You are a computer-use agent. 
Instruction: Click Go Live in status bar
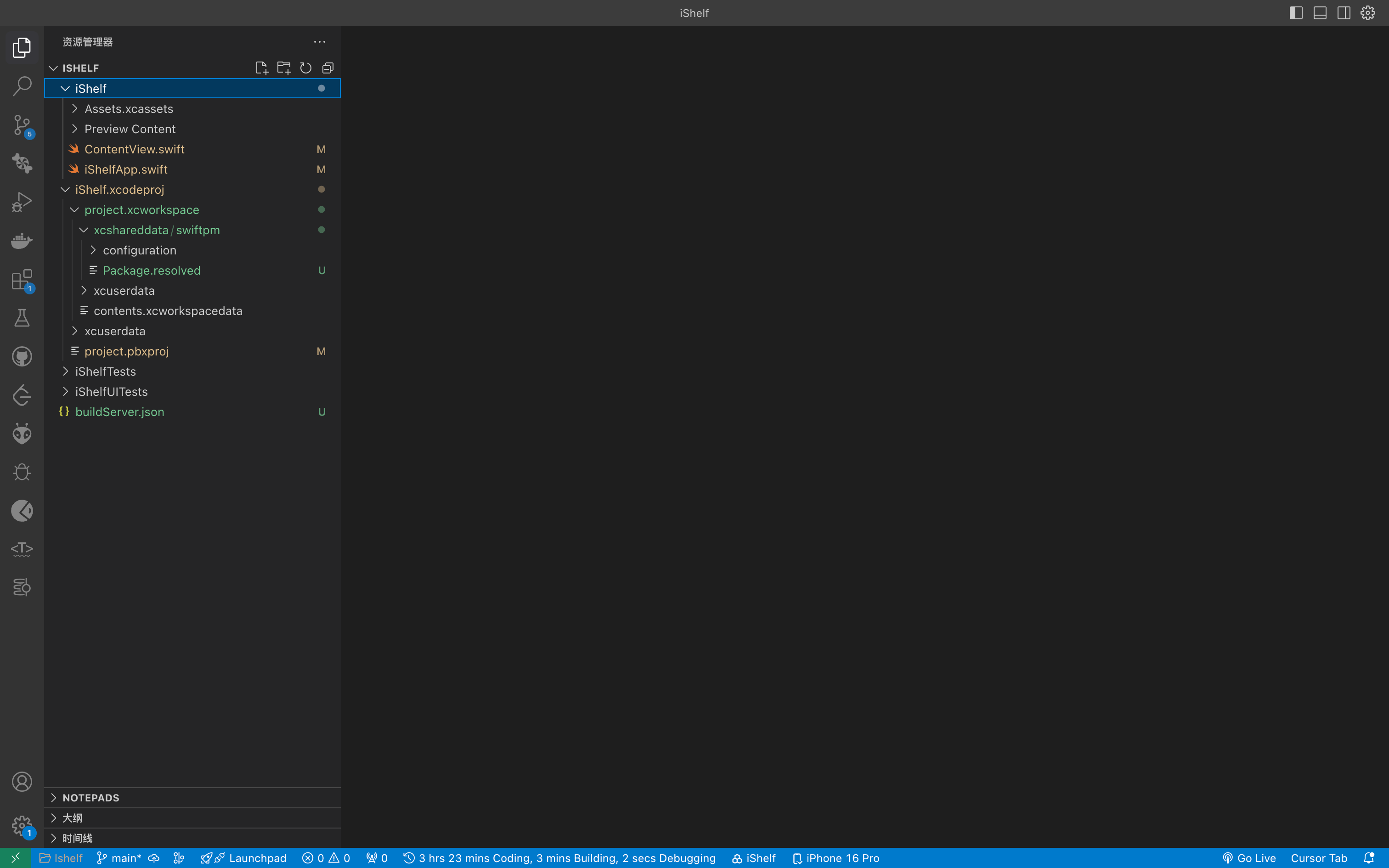pos(1249,858)
